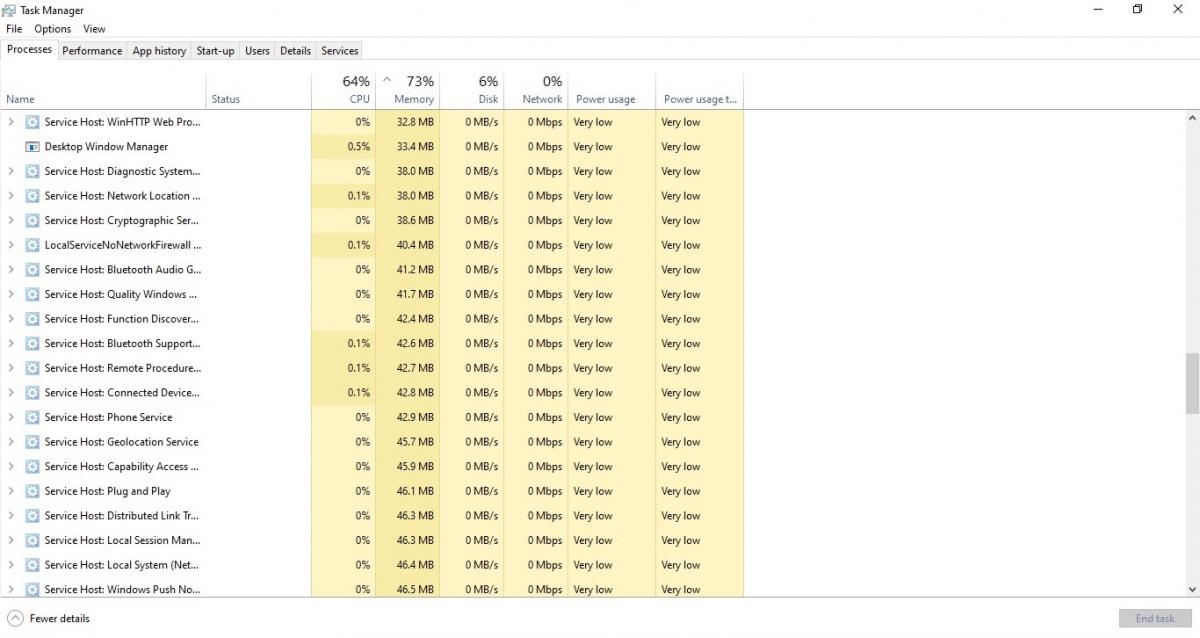Sort by the Power usage trend column header
The width and height of the screenshot is (1200, 638).
699,91
